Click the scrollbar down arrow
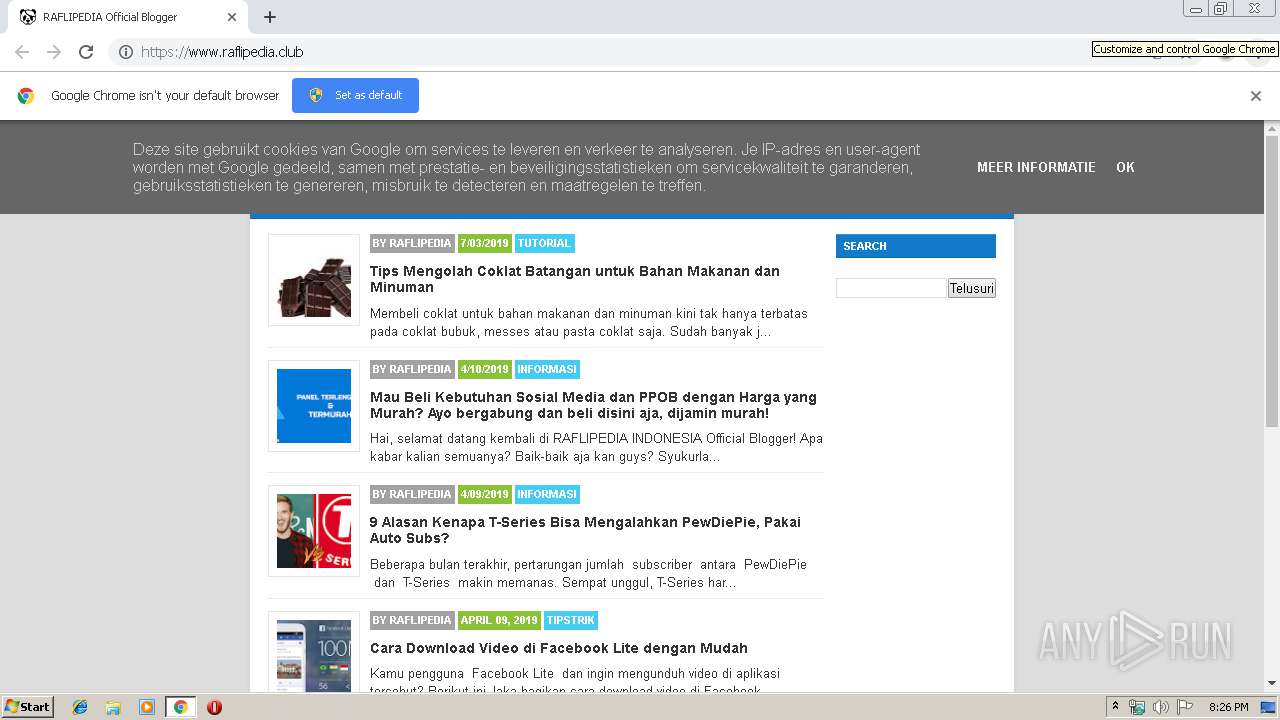The image size is (1280, 720). tap(1272, 684)
